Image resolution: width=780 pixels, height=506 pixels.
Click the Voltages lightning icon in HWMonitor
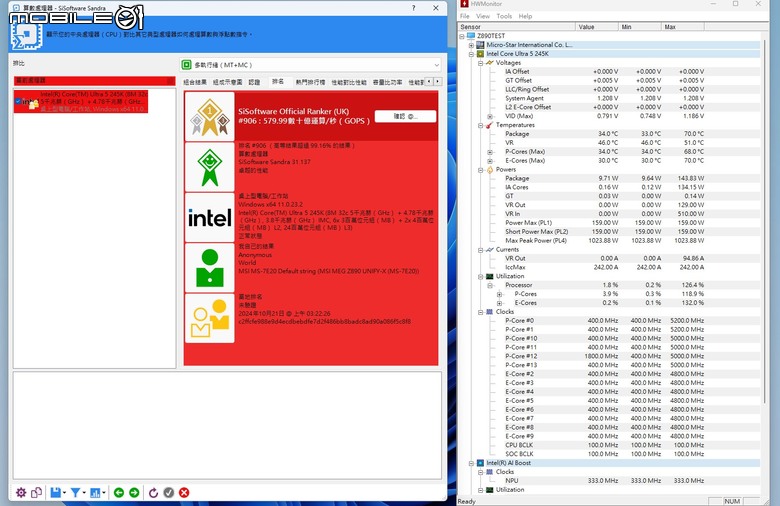coord(489,63)
